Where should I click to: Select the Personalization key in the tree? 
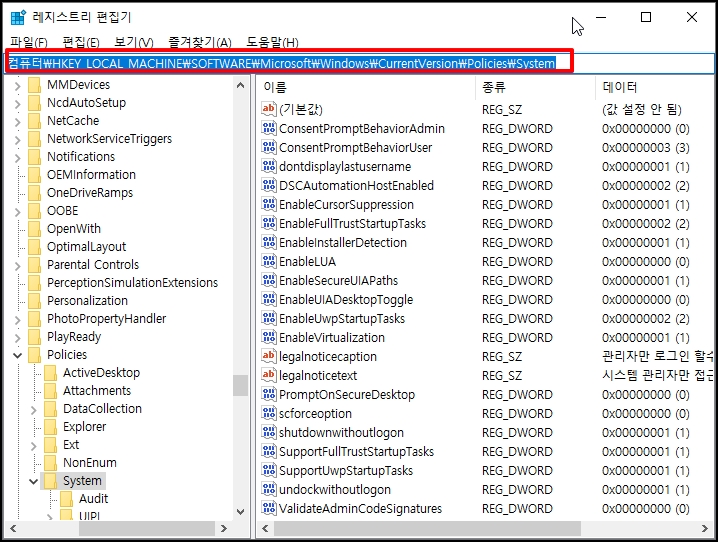87,301
